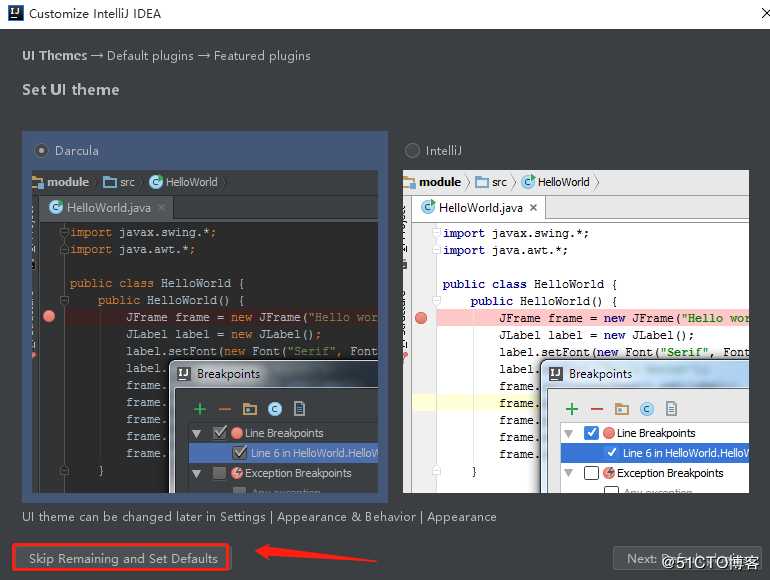
Task: Click Breakpoints dialog logo icon in Darcula preview
Action: click(183, 374)
